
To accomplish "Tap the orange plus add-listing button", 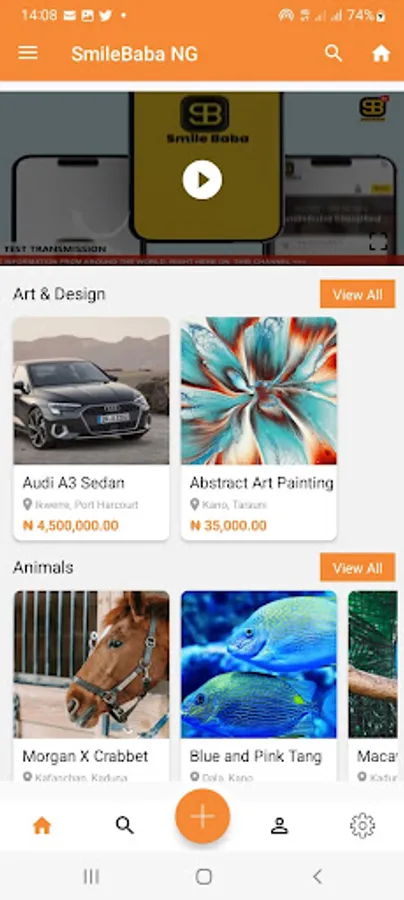I will [x=203, y=816].
